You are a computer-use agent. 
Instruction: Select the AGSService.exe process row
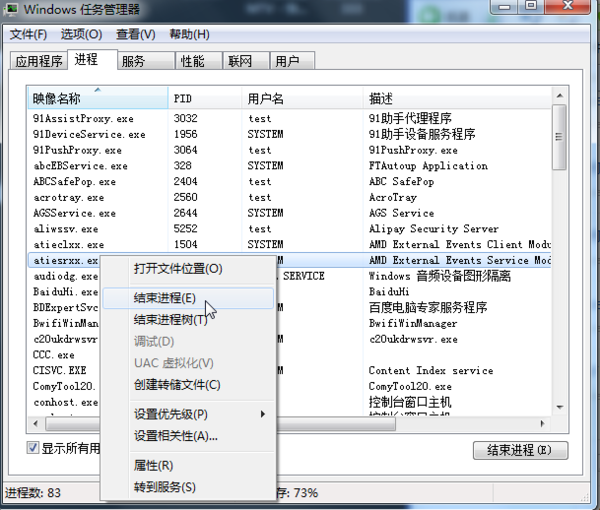tap(289, 213)
